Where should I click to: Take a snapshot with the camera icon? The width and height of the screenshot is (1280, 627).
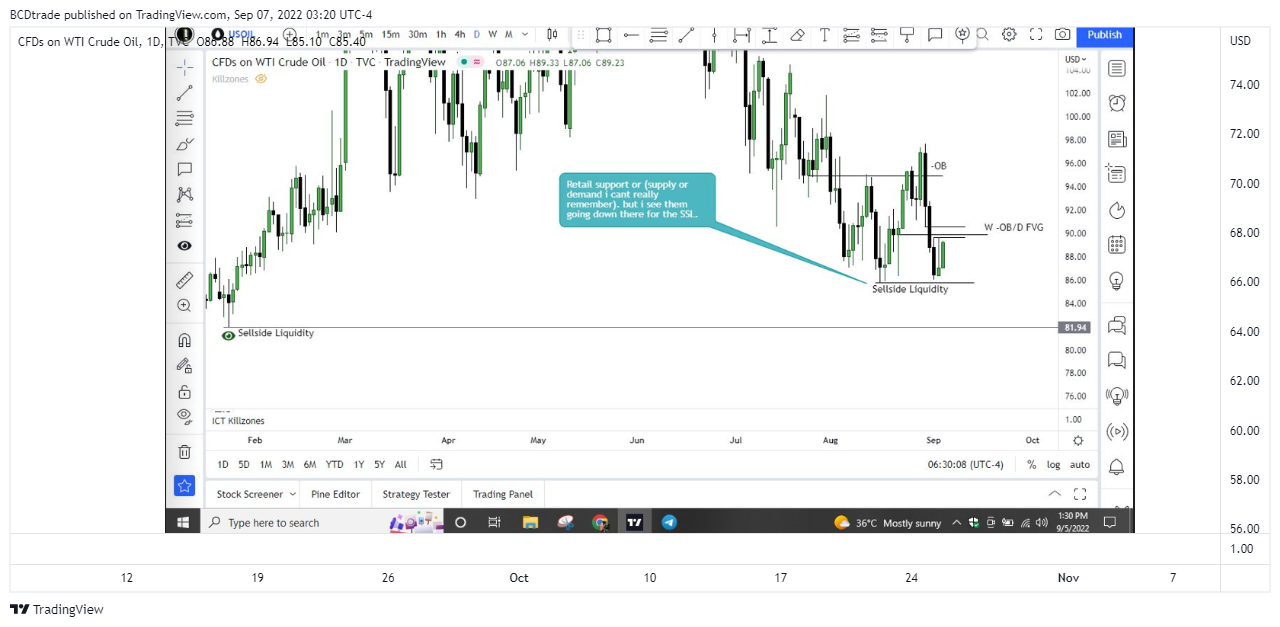click(x=1063, y=34)
